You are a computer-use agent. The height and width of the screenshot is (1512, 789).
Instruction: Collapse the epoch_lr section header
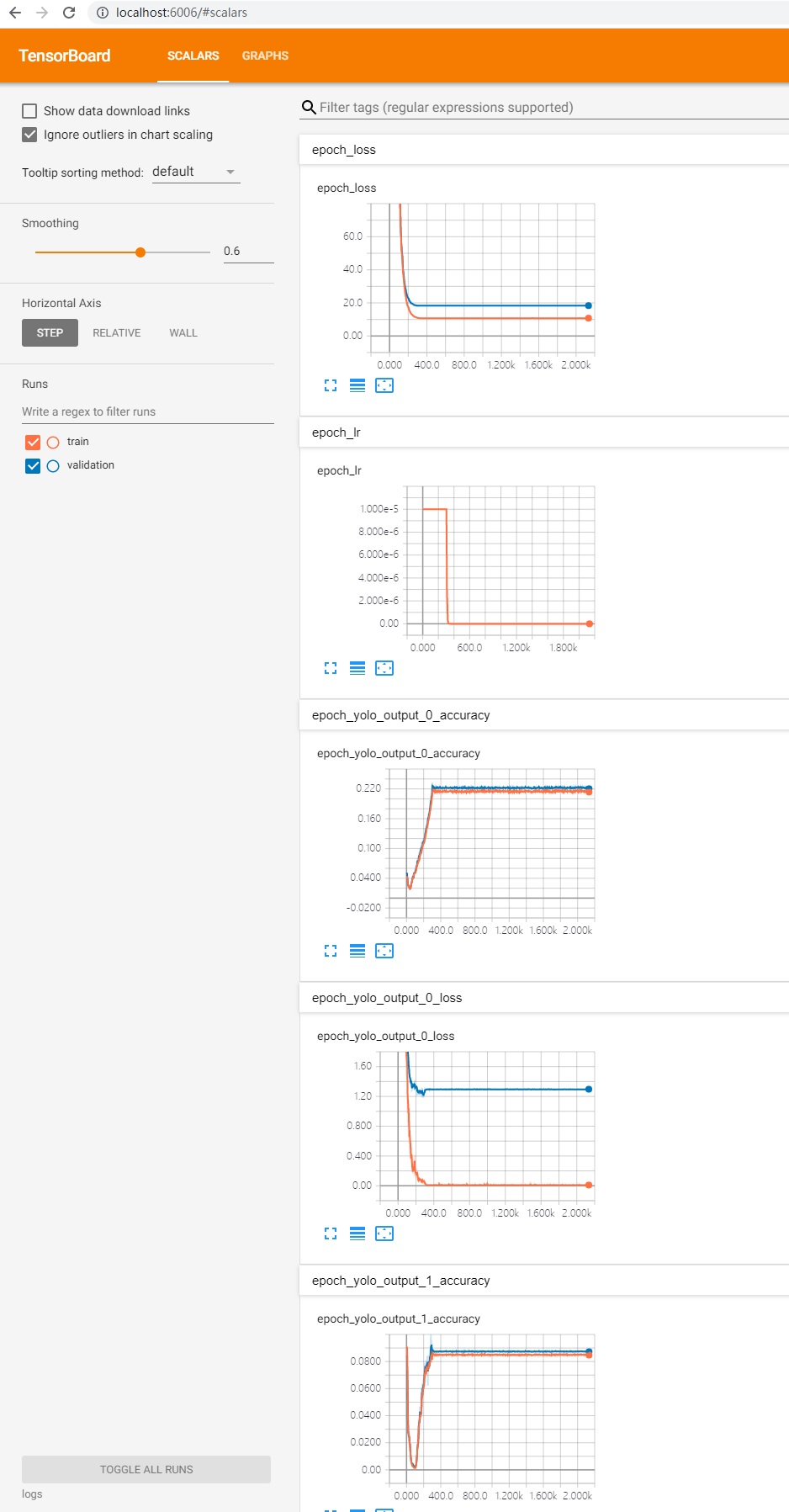click(544, 432)
